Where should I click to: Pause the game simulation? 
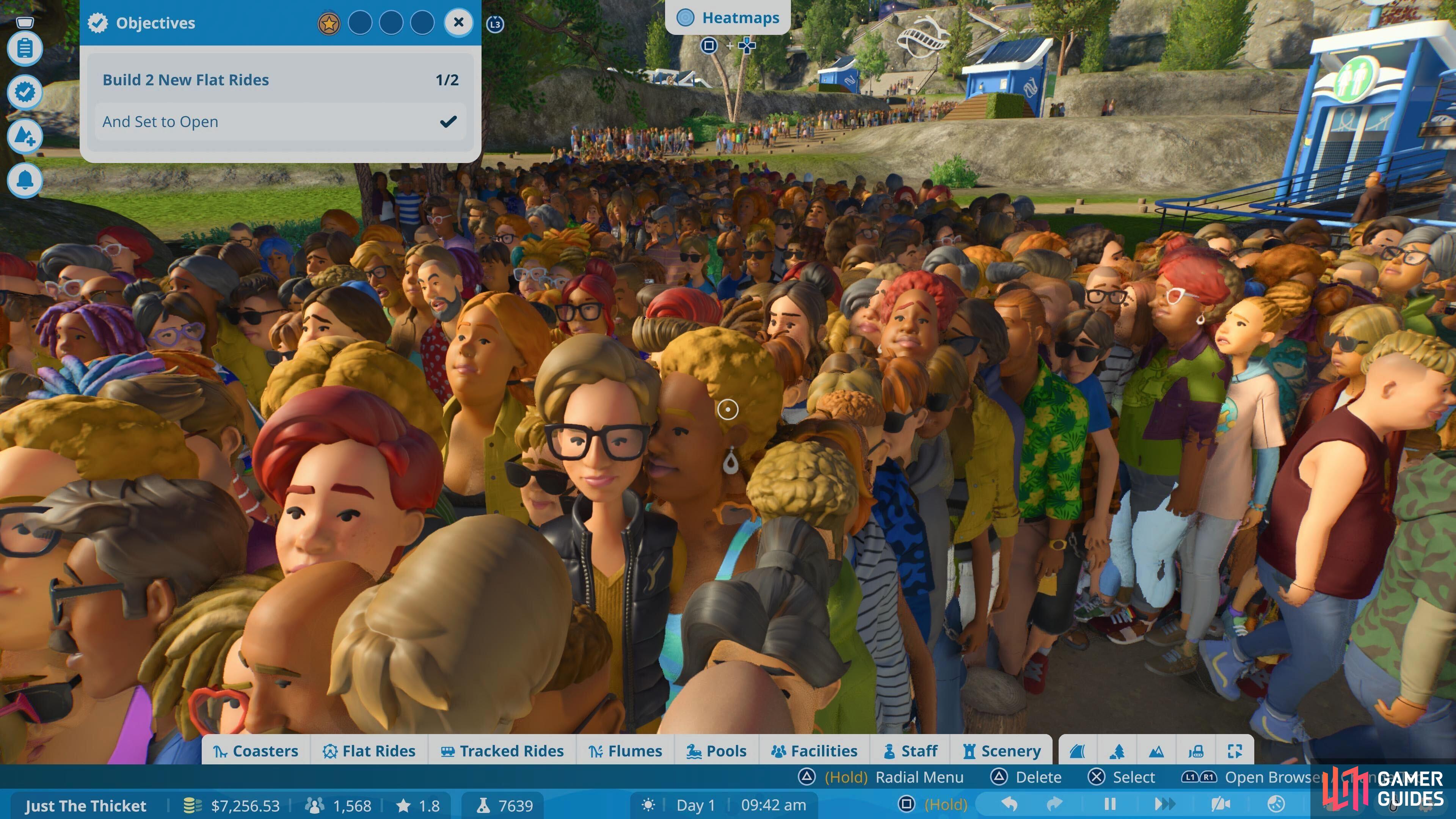tap(1109, 804)
